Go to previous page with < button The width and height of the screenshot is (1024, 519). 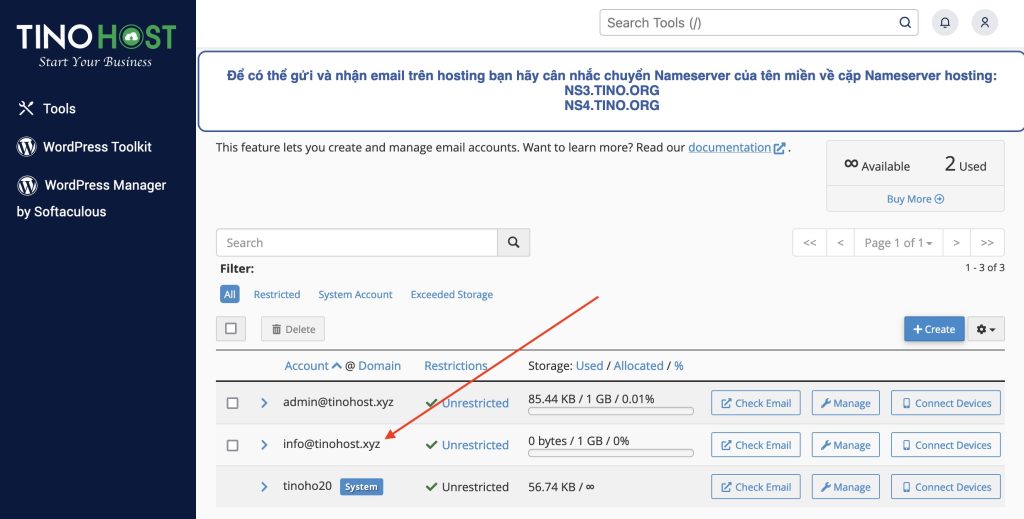click(x=840, y=243)
